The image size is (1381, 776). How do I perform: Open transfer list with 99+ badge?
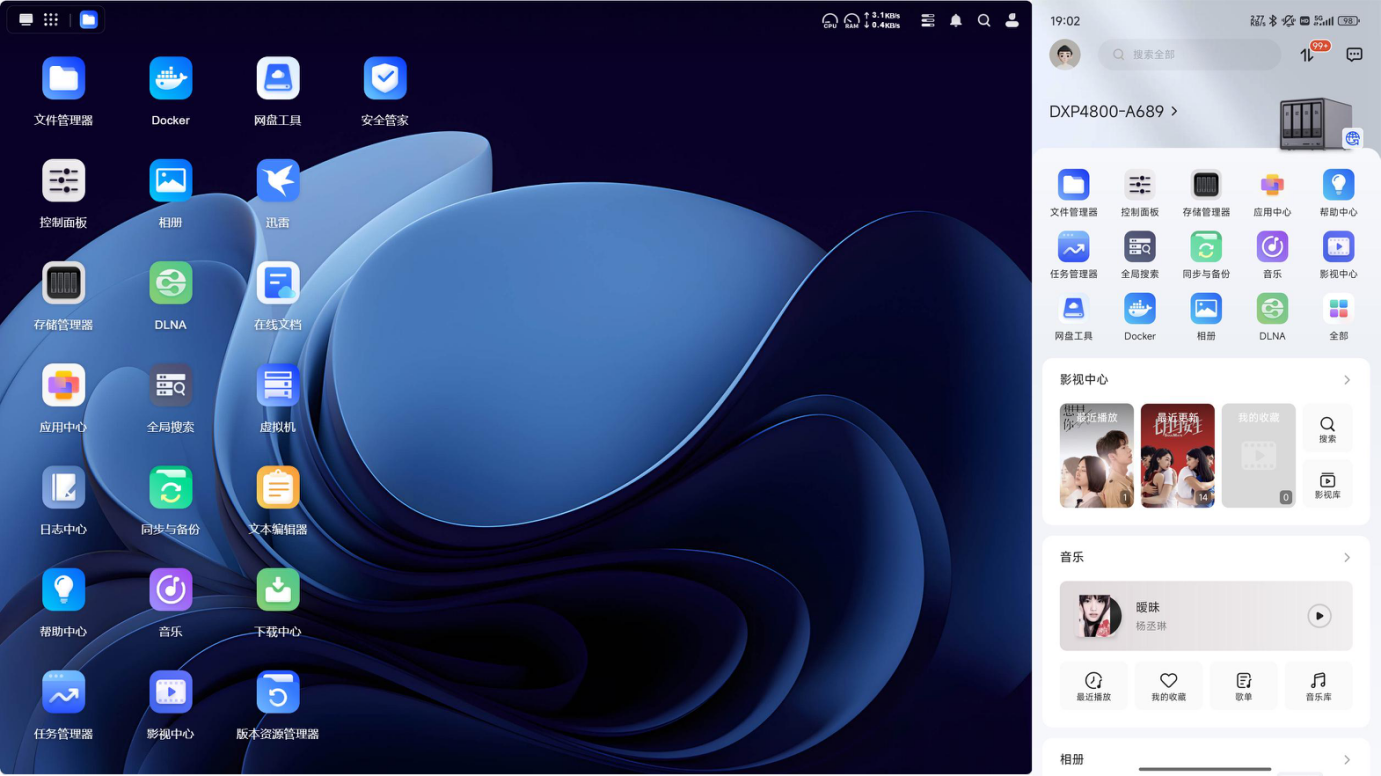point(1308,54)
